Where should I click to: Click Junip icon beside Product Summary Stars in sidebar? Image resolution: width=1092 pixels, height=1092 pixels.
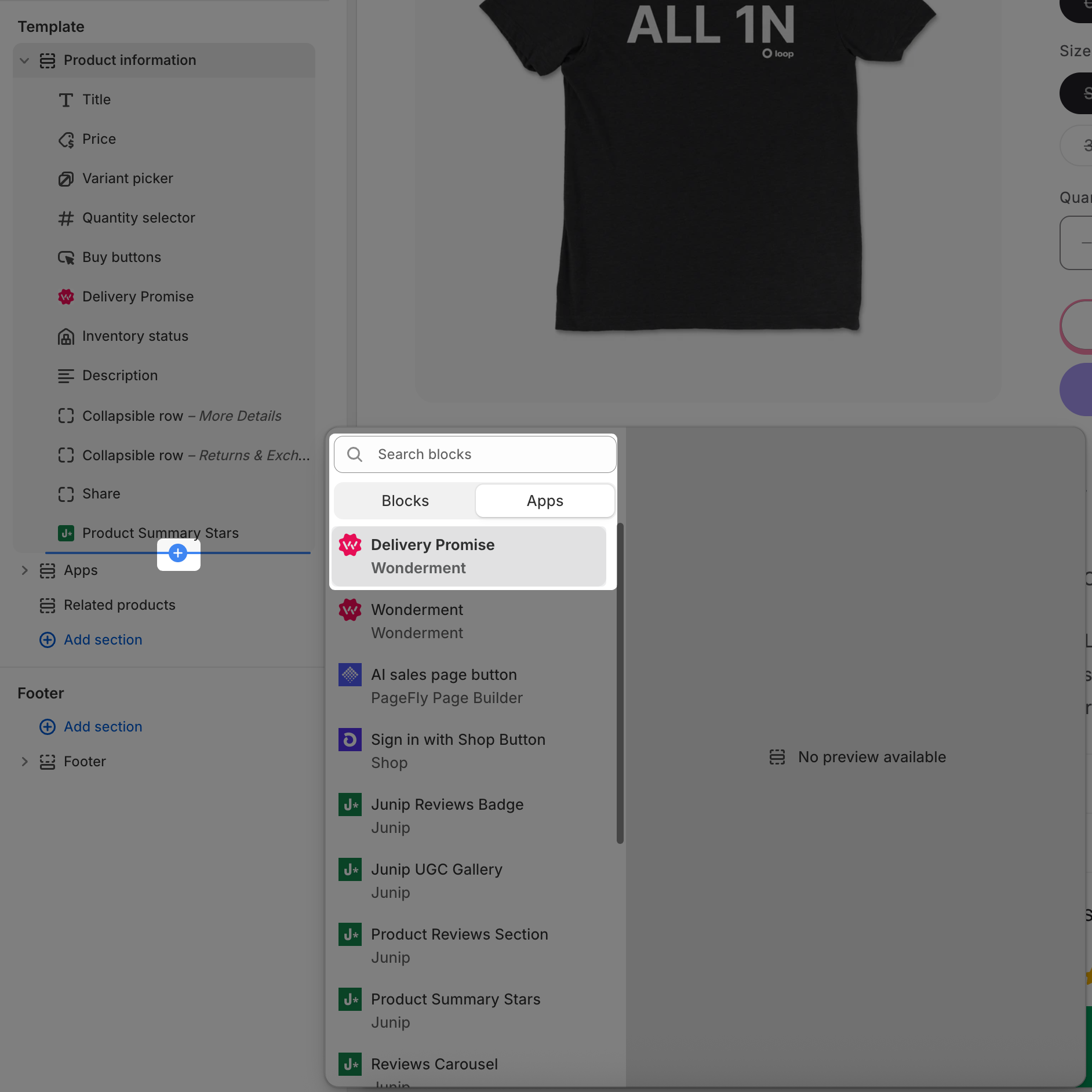point(66,533)
